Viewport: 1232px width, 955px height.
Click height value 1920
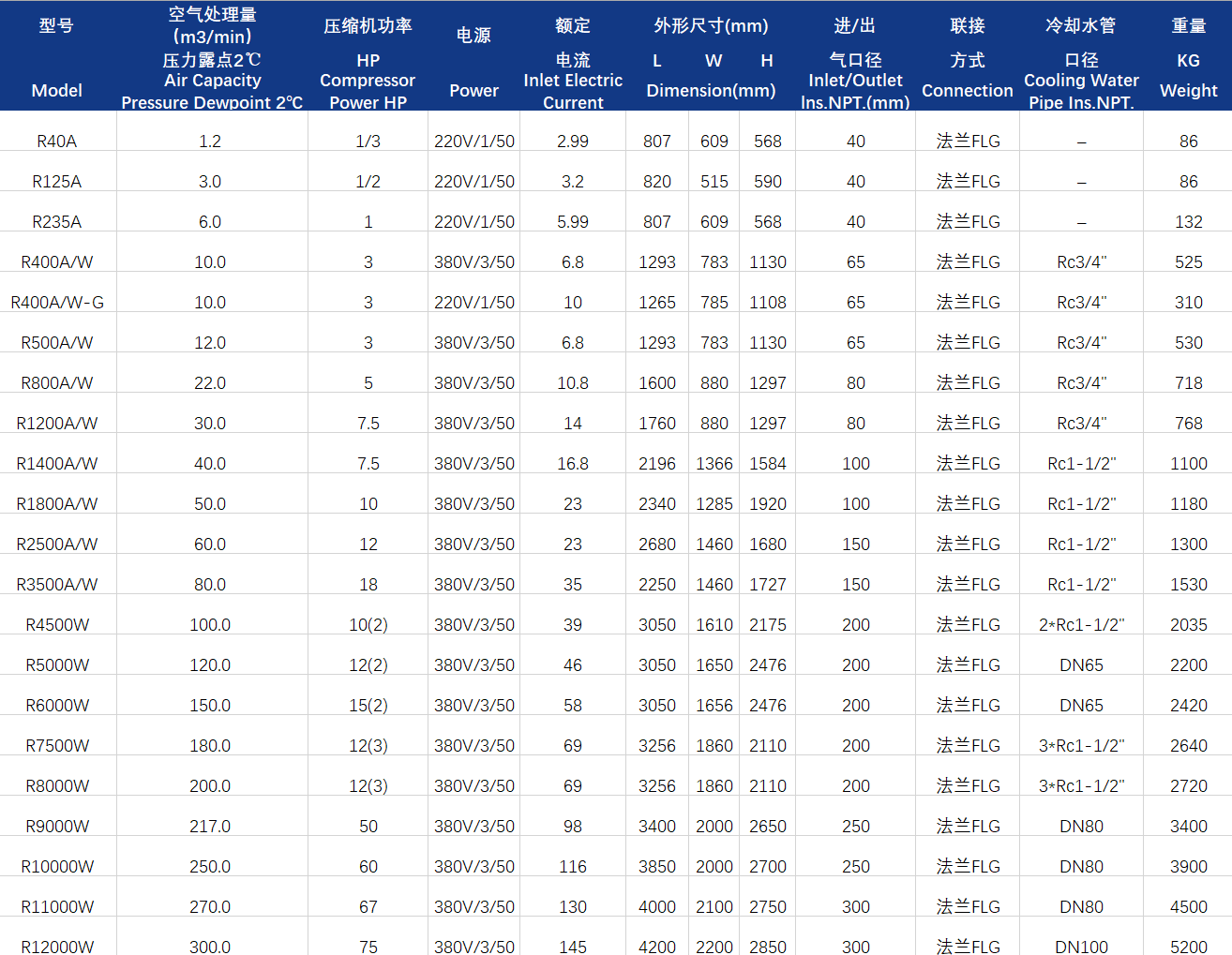coord(768,504)
